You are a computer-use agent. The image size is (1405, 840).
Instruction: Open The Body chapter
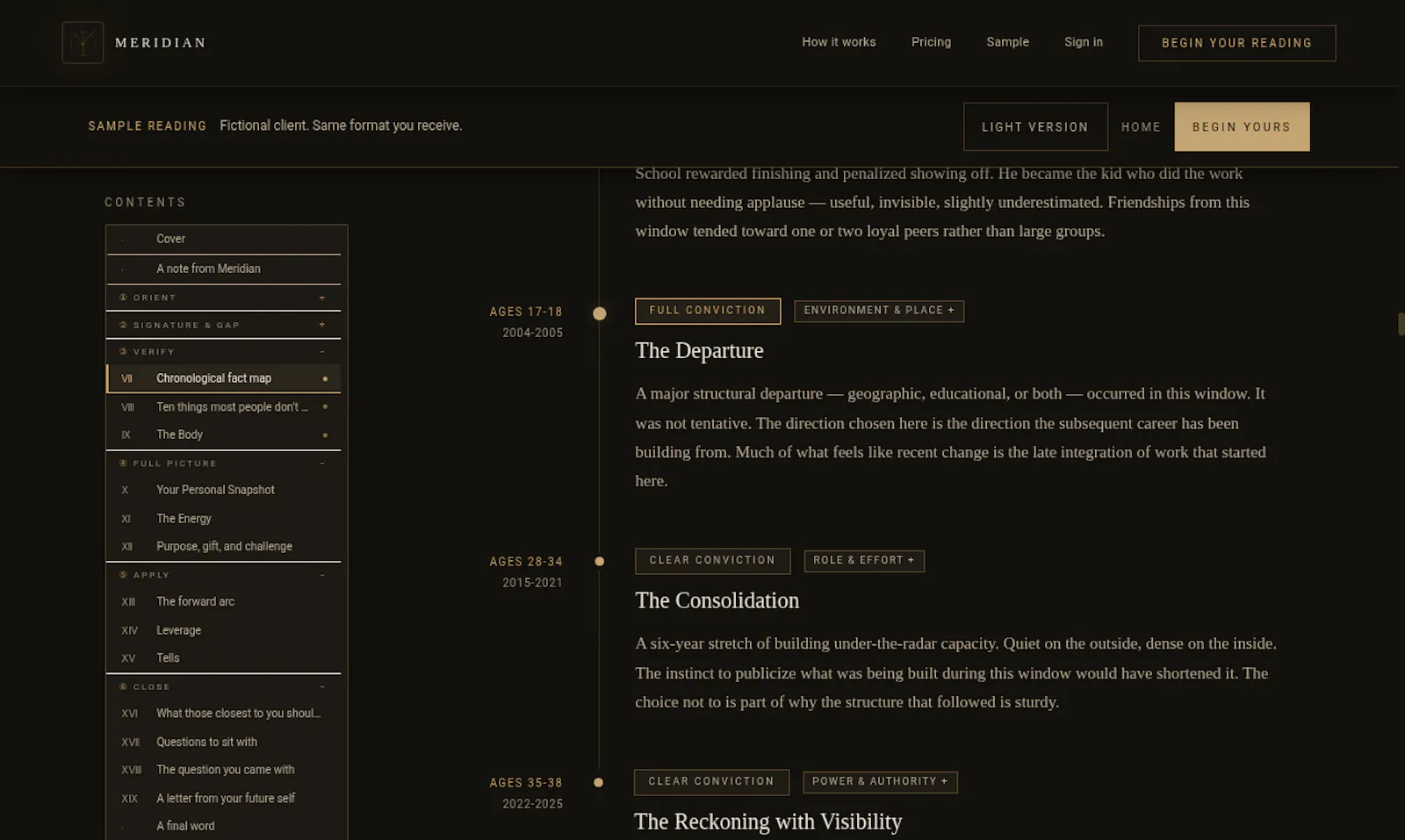[x=223, y=434]
